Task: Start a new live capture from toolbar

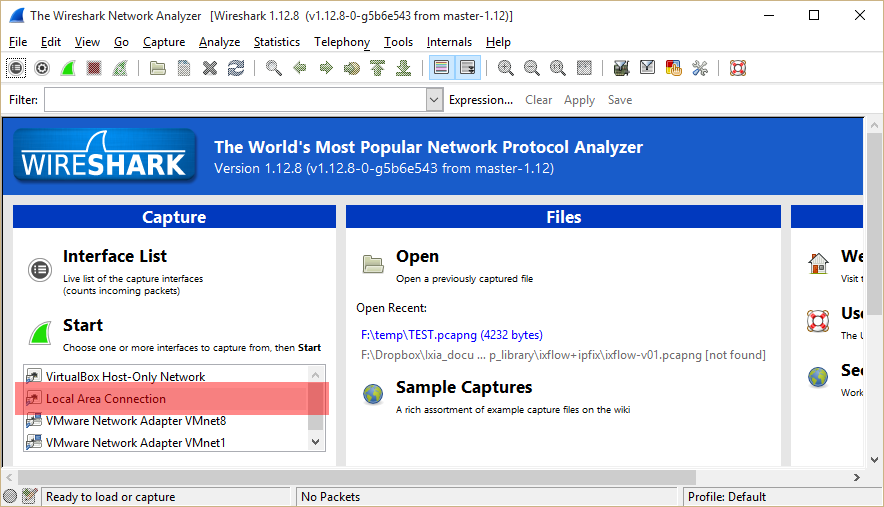Action: [68, 68]
